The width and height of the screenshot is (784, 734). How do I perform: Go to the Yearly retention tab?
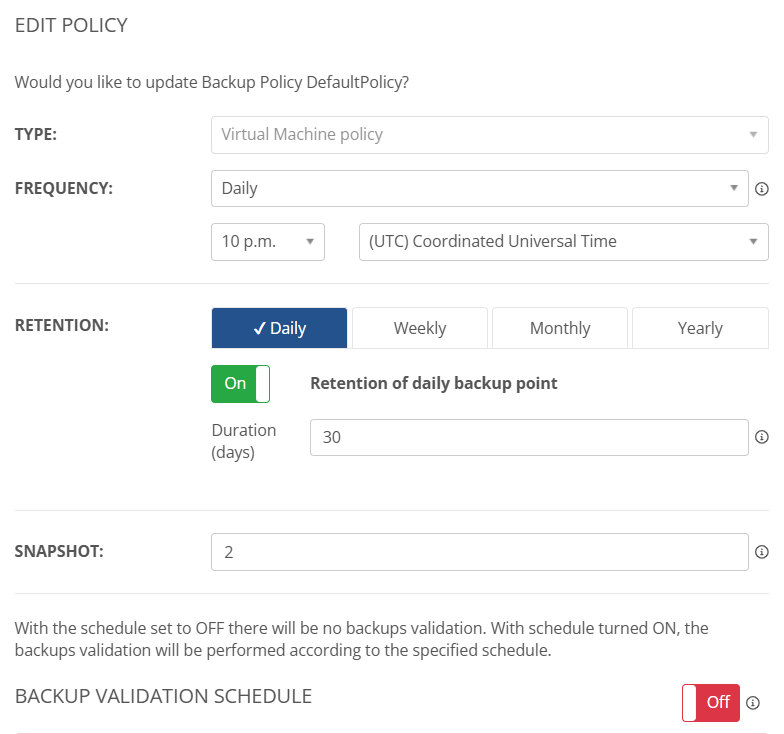point(700,328)
